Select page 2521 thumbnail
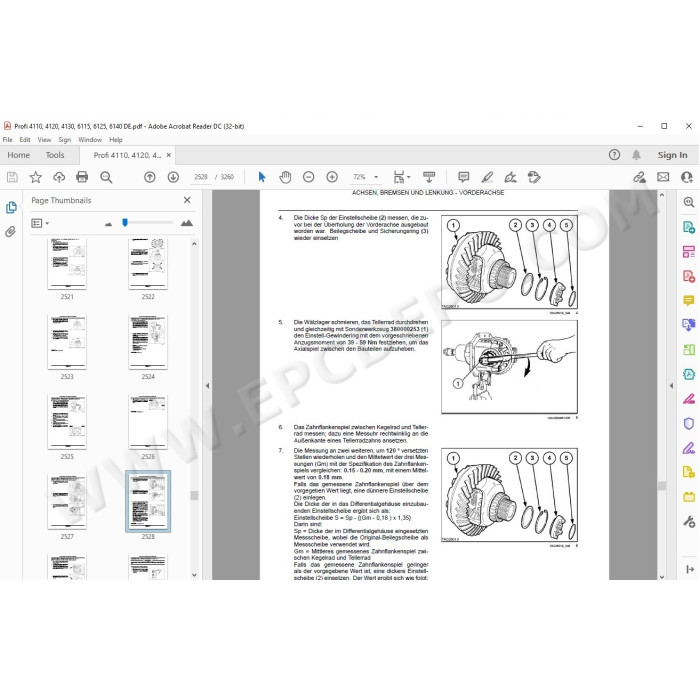The width and height of the screenshot is (700, 700). coord(67,263)
